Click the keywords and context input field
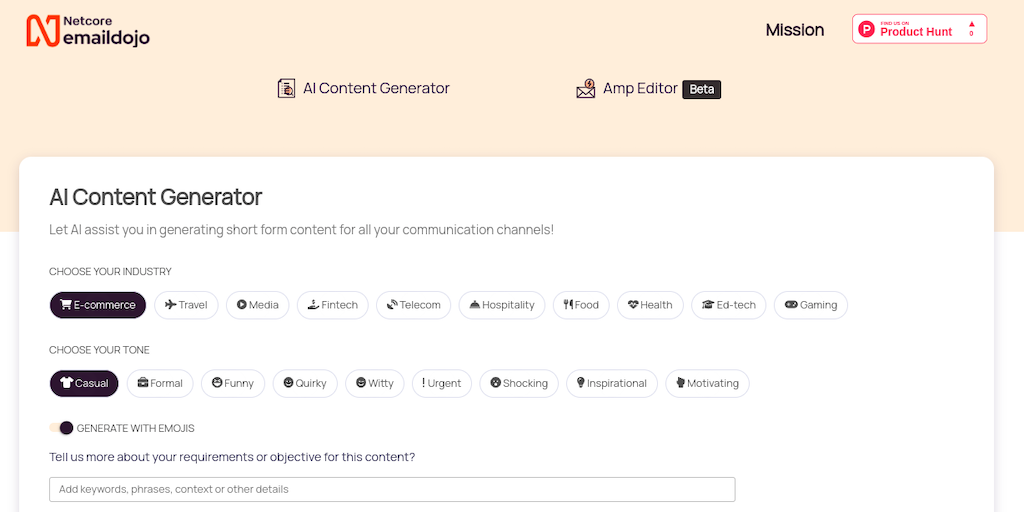This screenshot has width=1024, height=512. [392, 489]
